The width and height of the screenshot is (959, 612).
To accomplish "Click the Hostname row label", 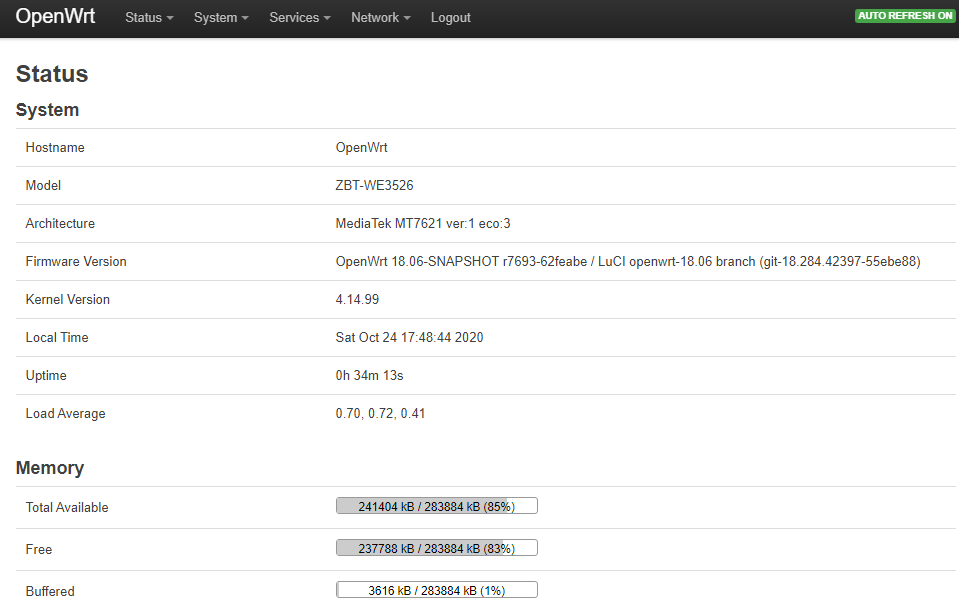I will click(x=55, y=147).
